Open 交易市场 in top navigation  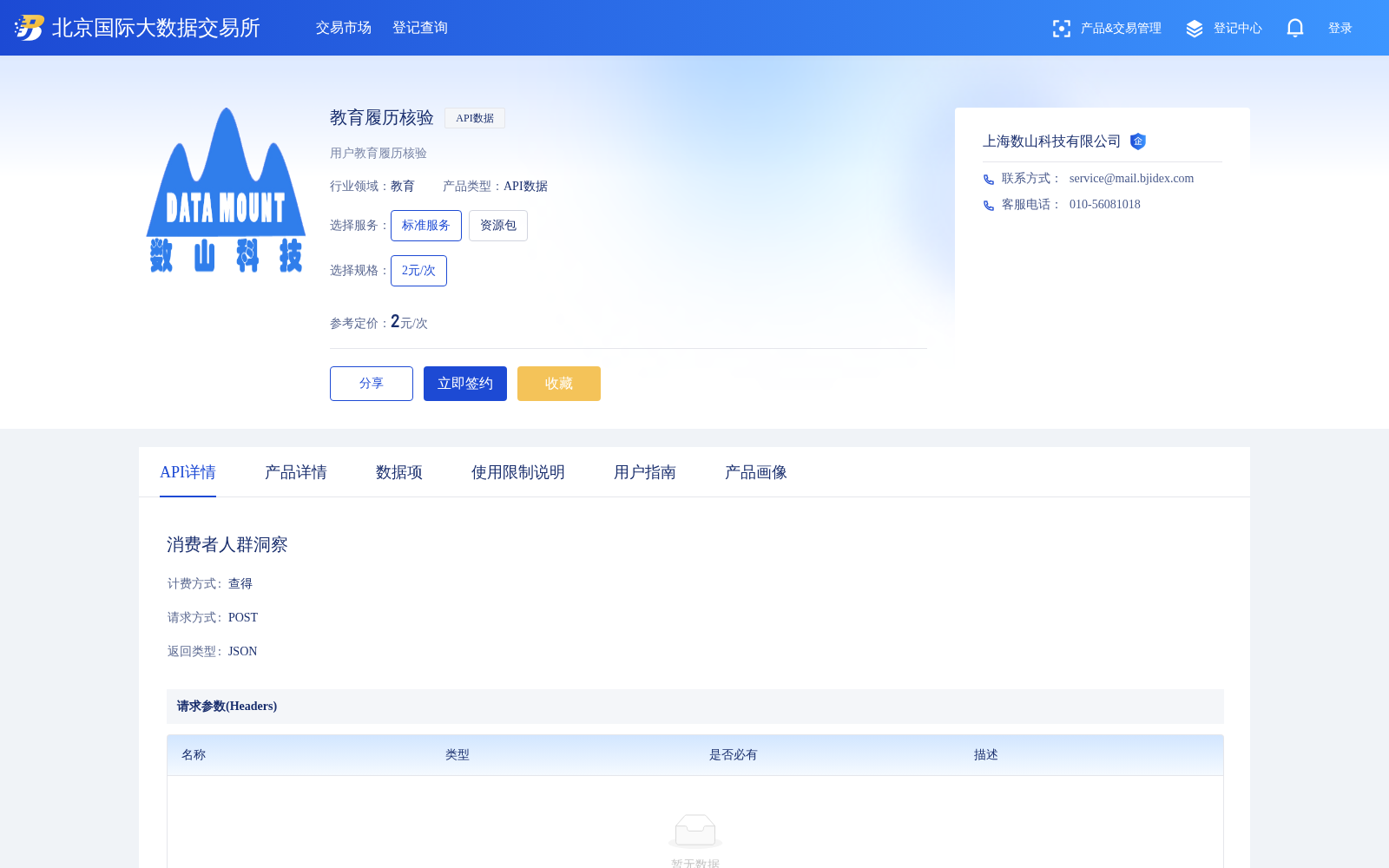pyautogui.click(x=344, y=28)
